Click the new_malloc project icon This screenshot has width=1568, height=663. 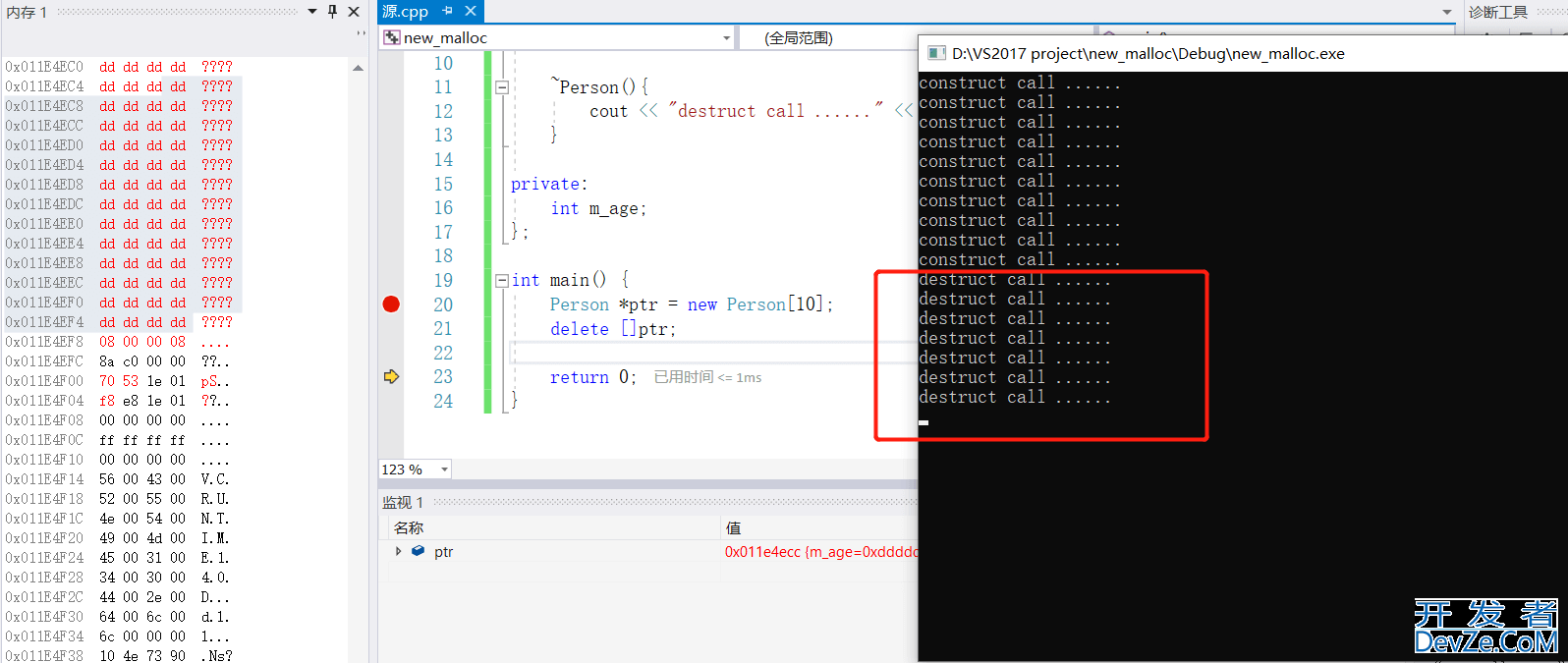[392, 37]
